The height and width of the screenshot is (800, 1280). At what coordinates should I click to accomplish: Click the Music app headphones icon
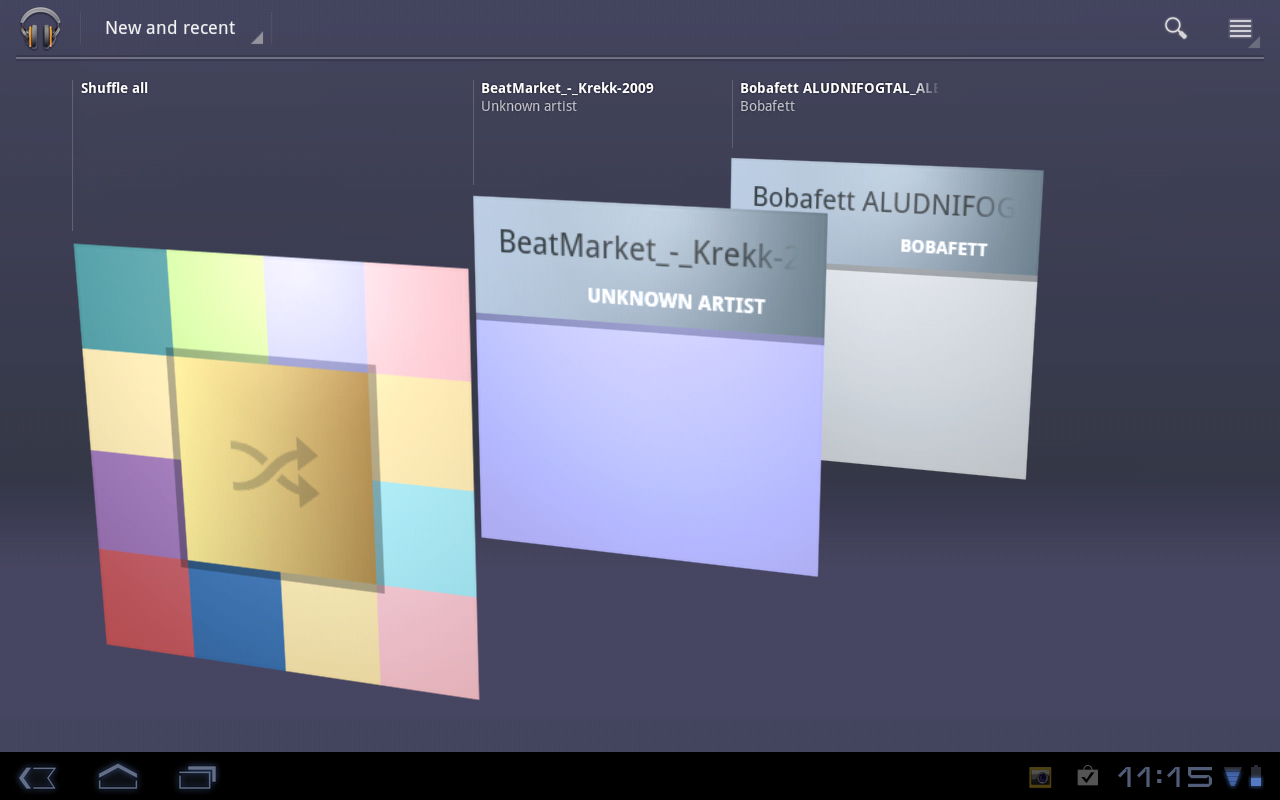(x=40, y=28)
